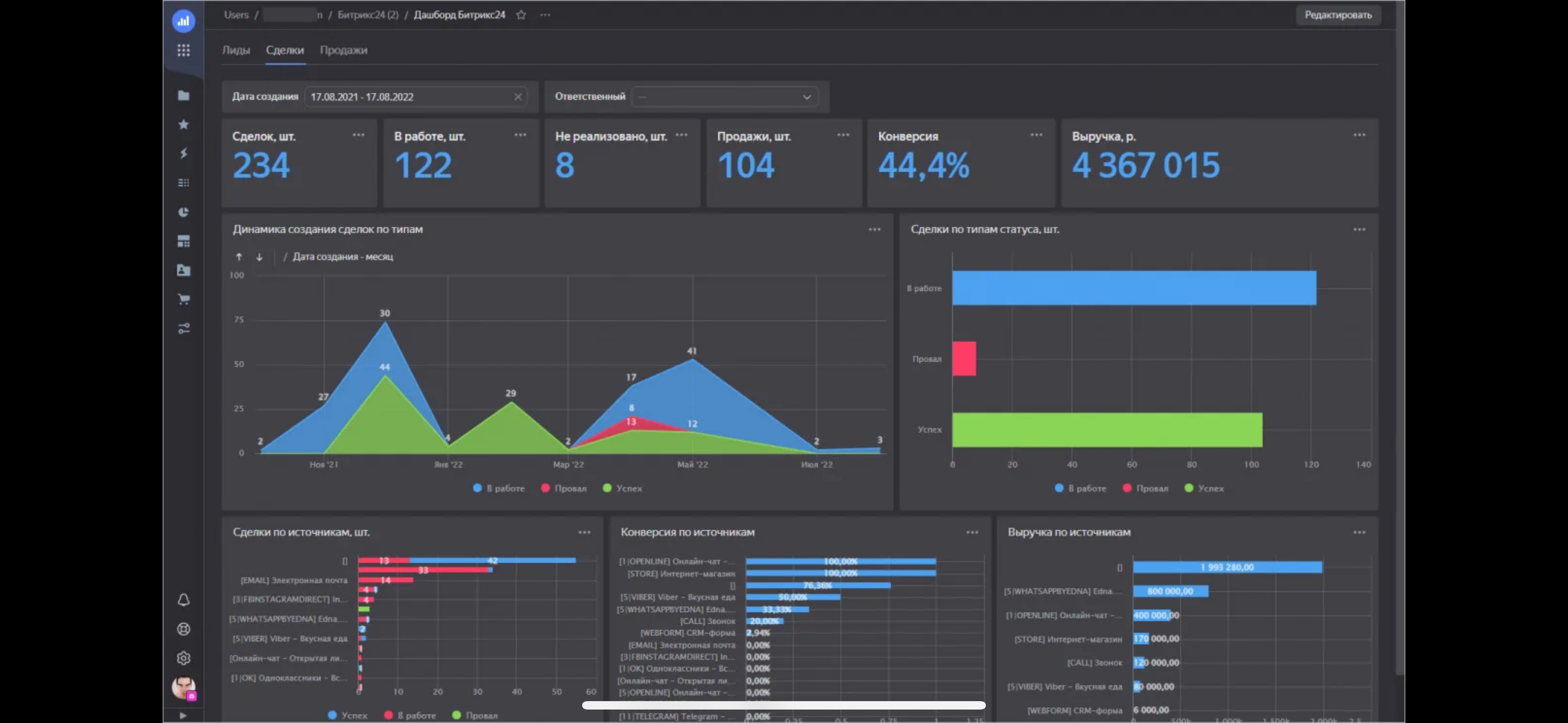Screen dimensions: 1568x723
Task: Click the sidebar icon above the cart
Action: (183, 270)
